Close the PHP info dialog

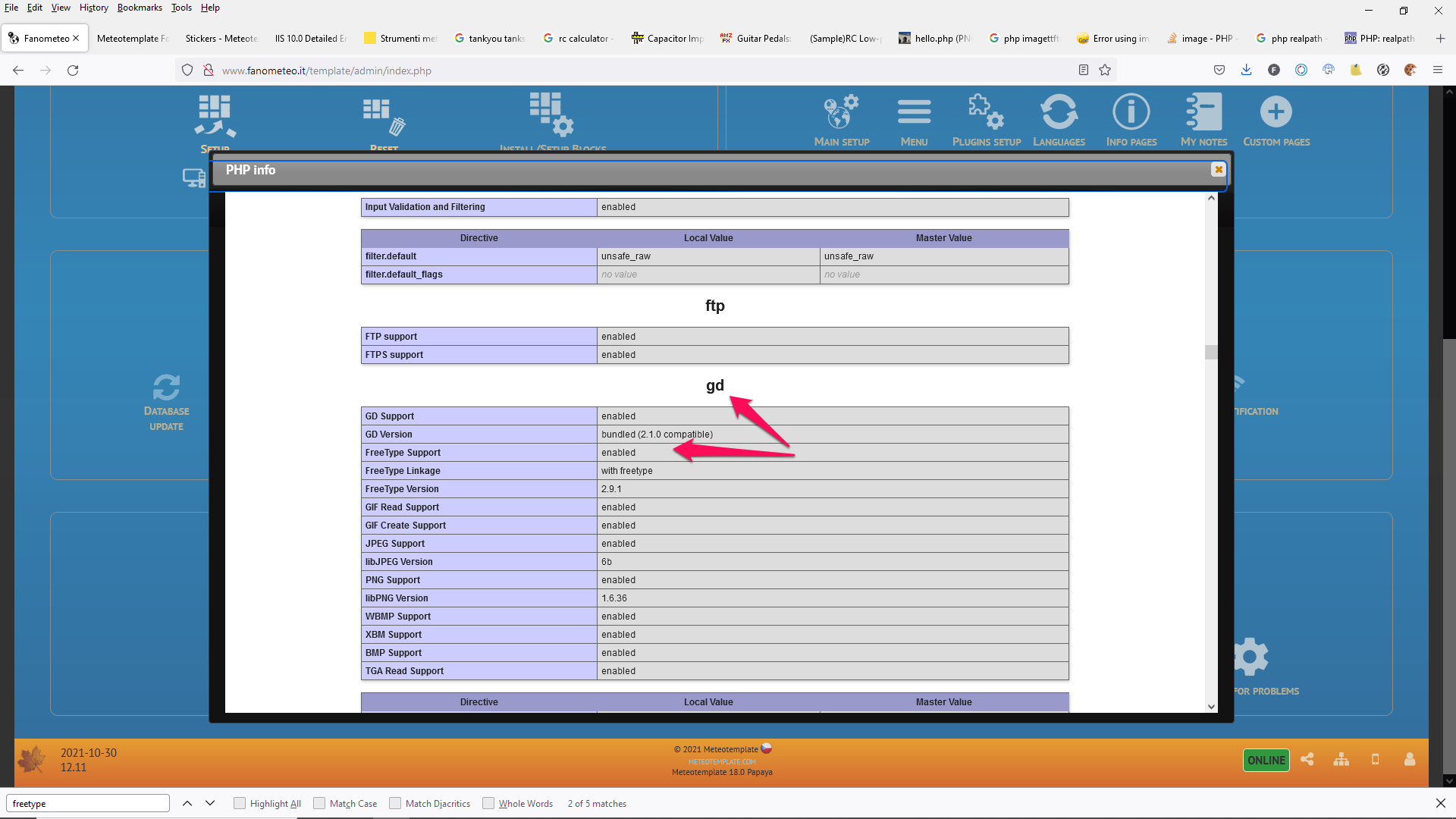(1218, 170)
